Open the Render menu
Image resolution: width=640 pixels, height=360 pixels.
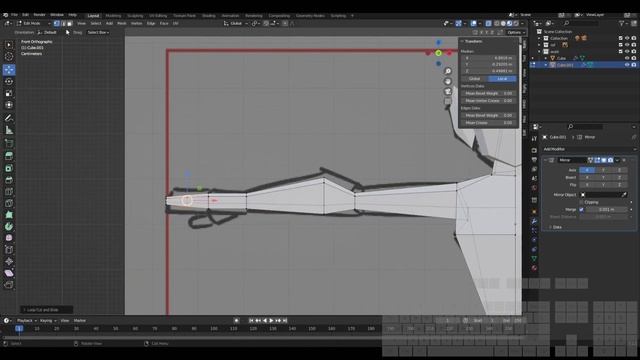coord(39,15)
